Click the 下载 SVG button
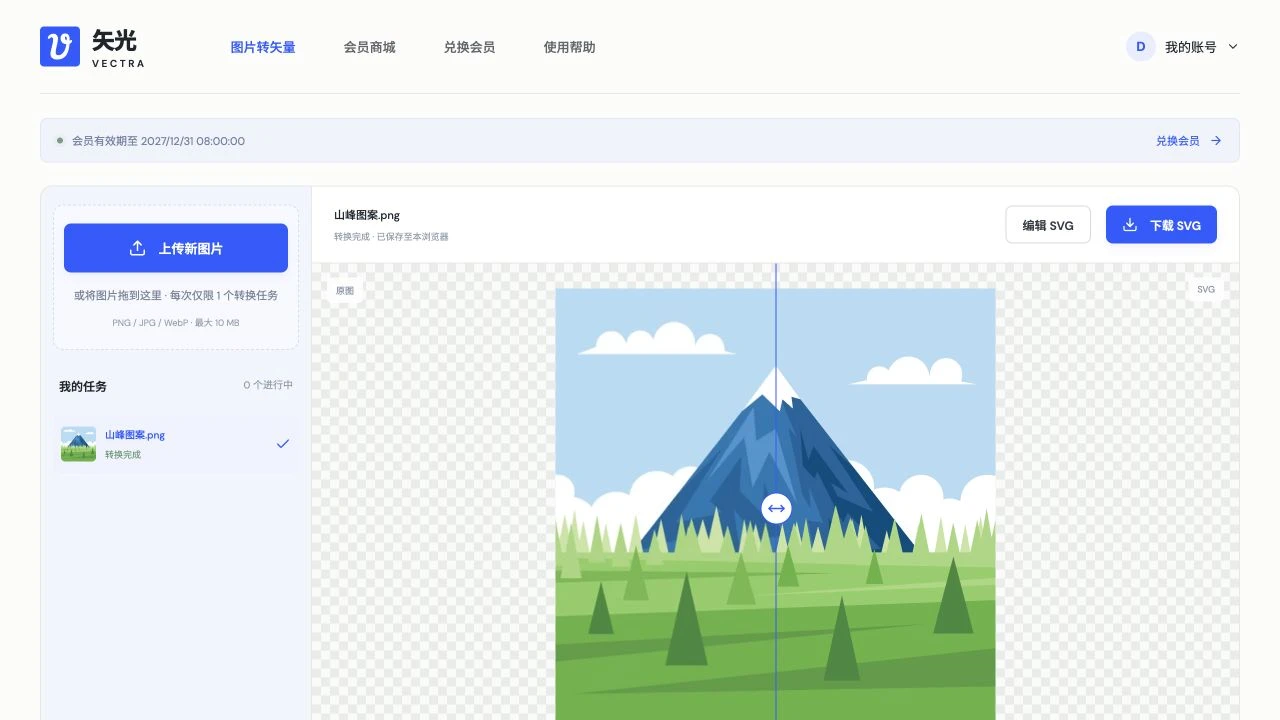Viewport: 1280px width, 720px height. coord(1161,225)
